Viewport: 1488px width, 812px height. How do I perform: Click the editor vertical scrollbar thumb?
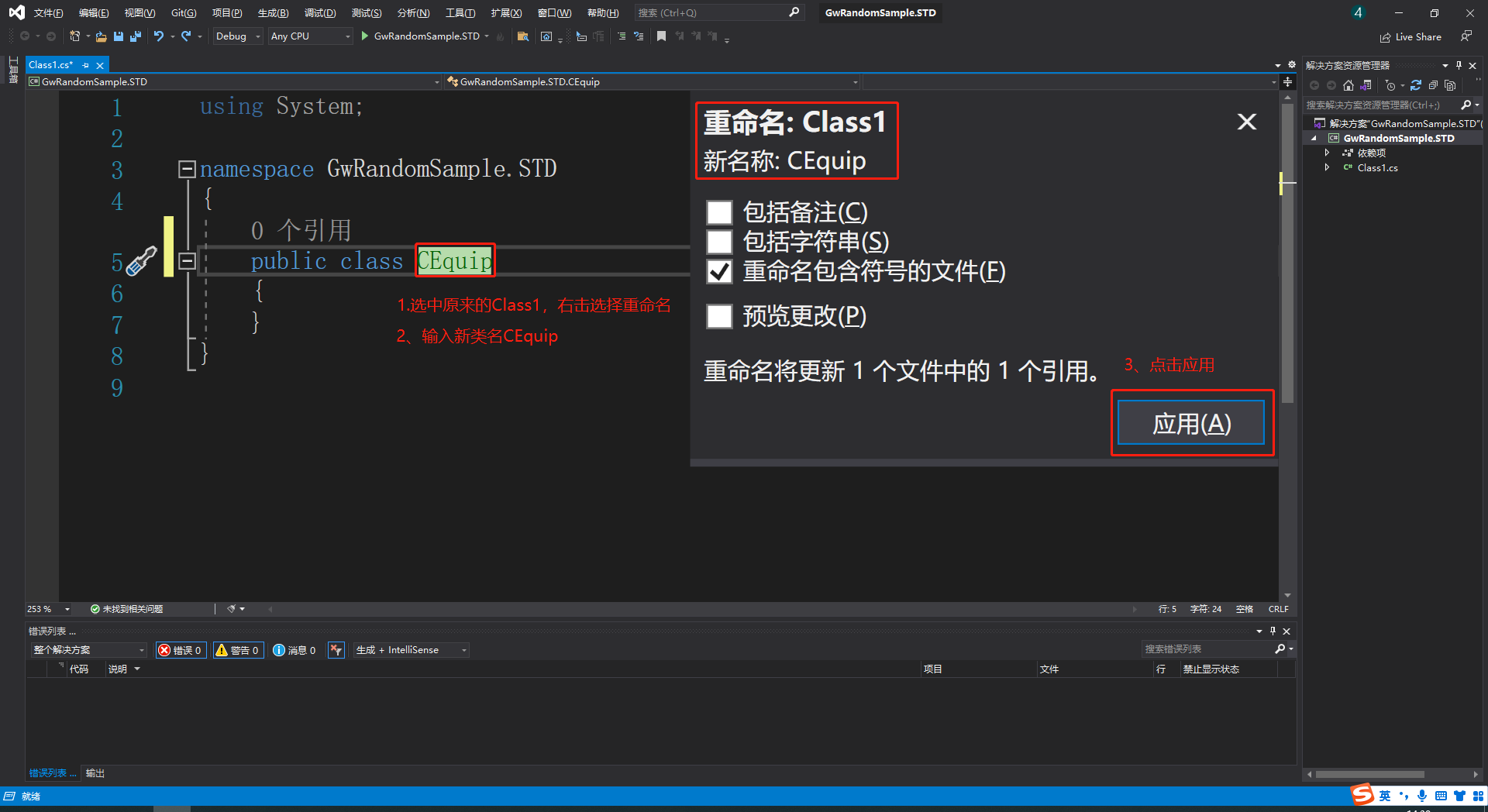(1287, 256)
